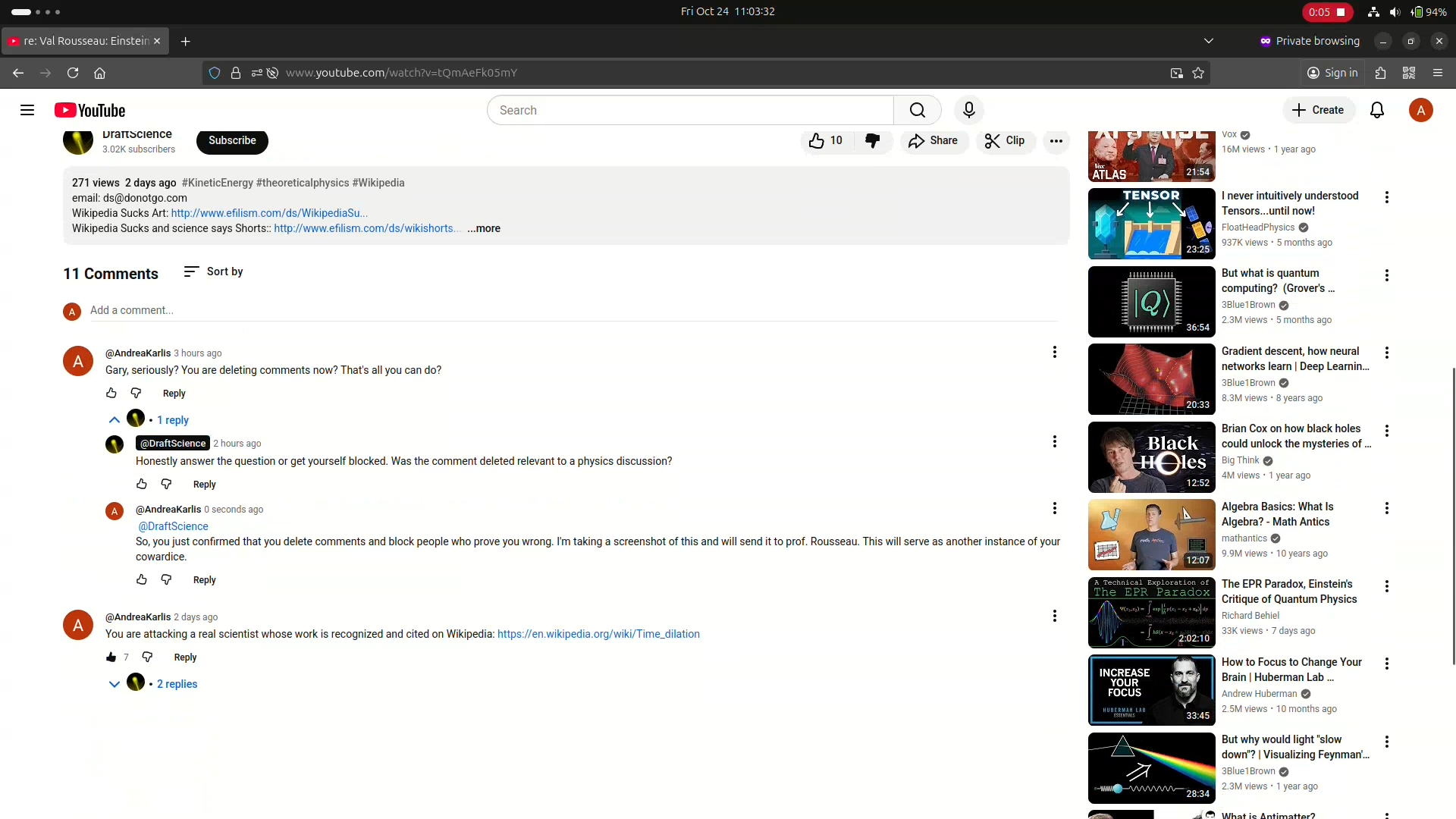The height and width of the screenshot is (819, 1456).
Task: Open Firefox application hamburger menu
Action: tap(1437, 73)
